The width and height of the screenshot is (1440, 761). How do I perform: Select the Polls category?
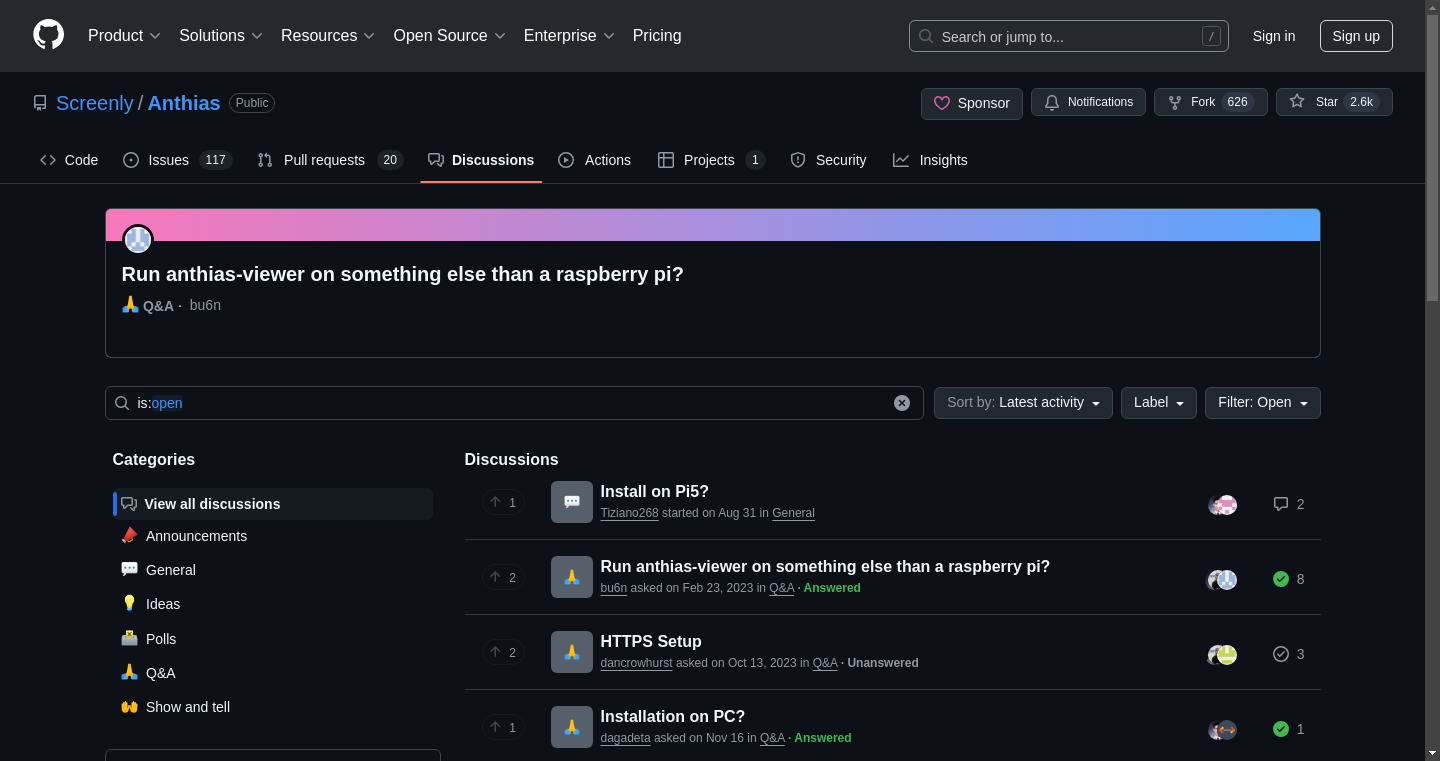pyautogui.click(x=273, y=639)
